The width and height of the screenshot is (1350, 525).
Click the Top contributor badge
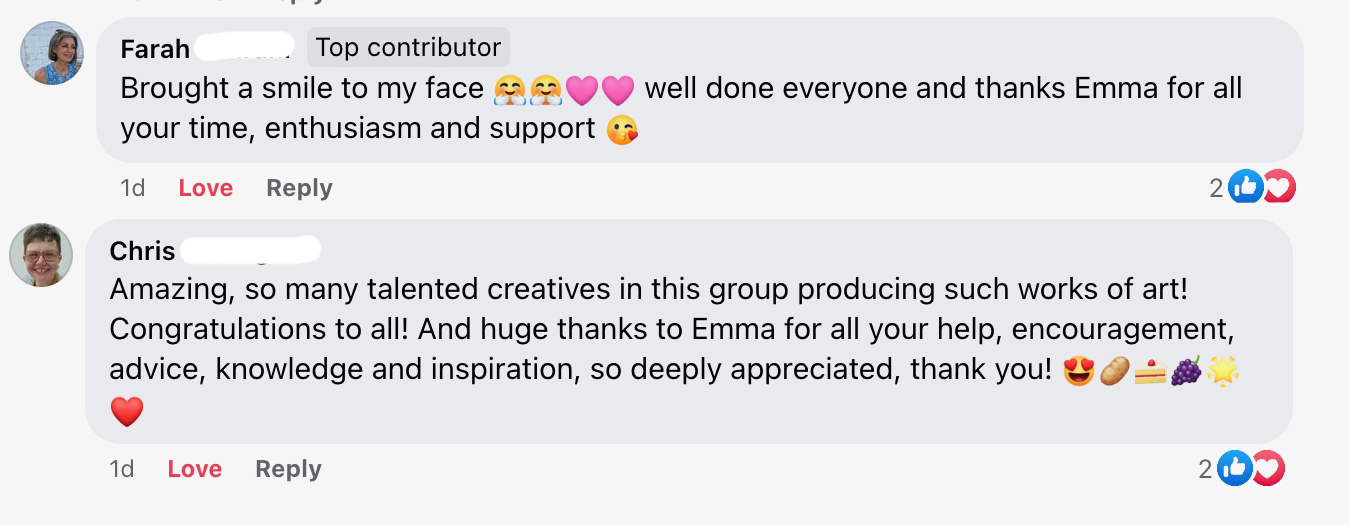408,47
